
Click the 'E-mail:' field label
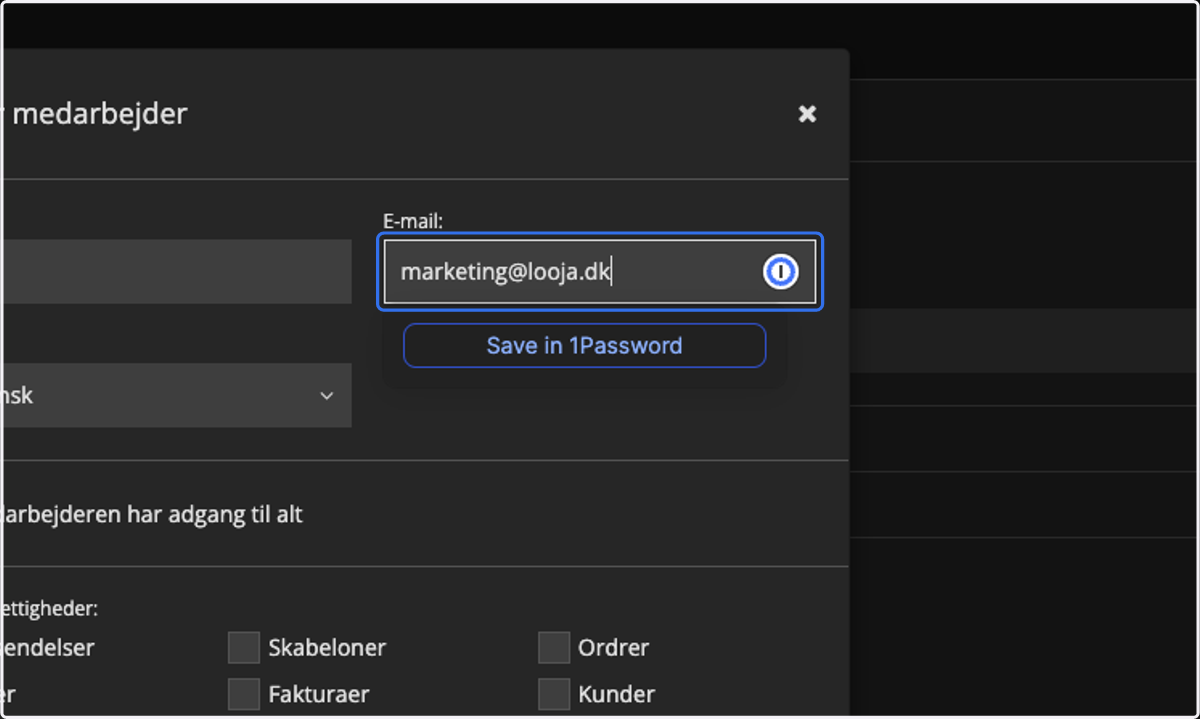click(413, 221)
